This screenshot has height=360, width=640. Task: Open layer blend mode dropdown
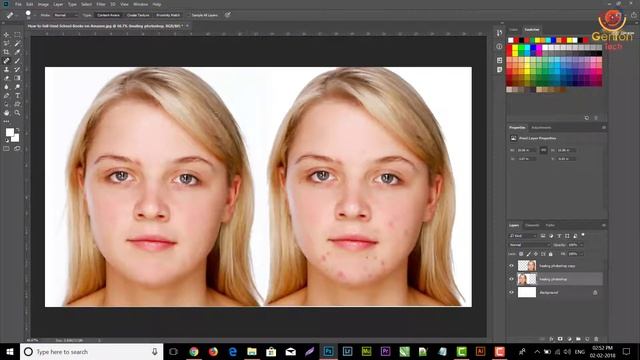pos(529,245)
